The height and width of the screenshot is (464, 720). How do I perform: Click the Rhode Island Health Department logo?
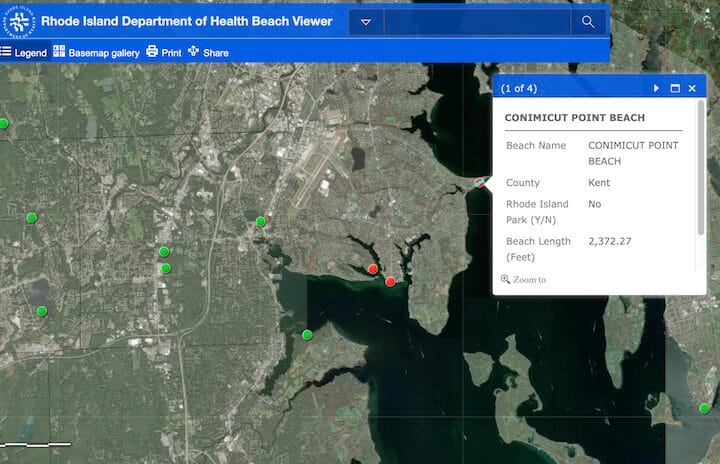coord(19,21)
